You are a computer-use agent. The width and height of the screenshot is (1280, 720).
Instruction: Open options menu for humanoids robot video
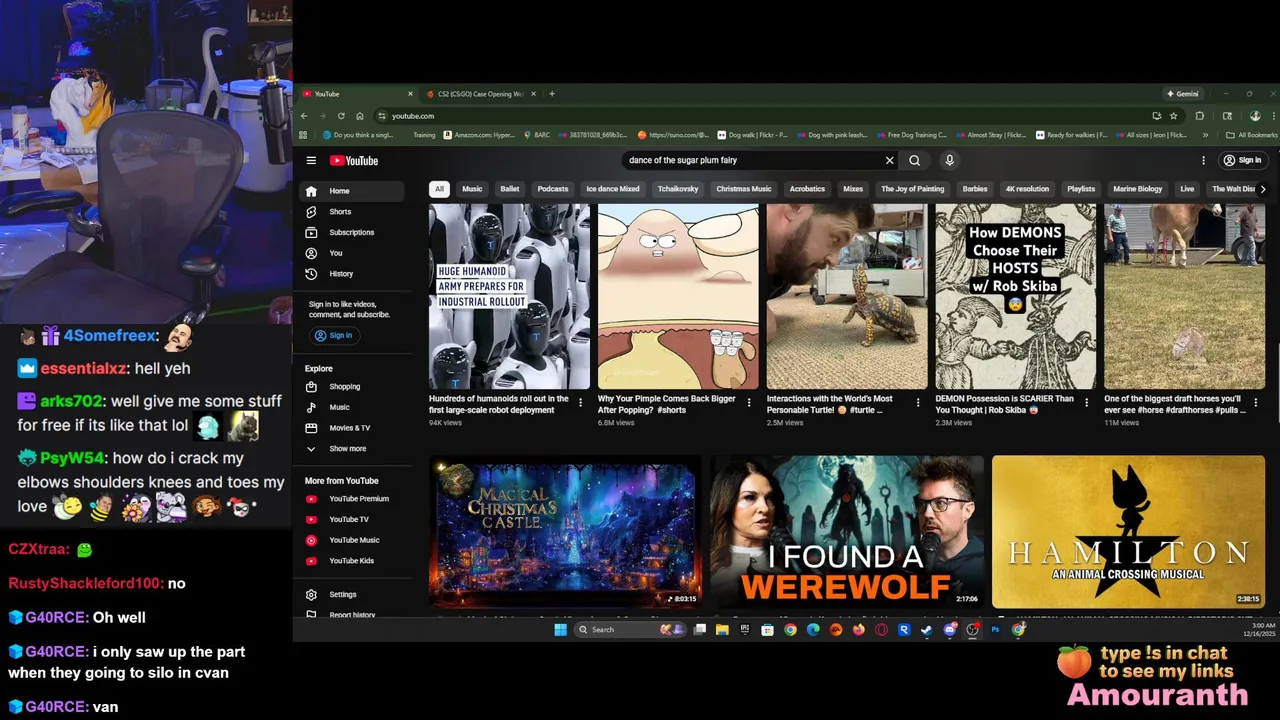click(580, 403)
